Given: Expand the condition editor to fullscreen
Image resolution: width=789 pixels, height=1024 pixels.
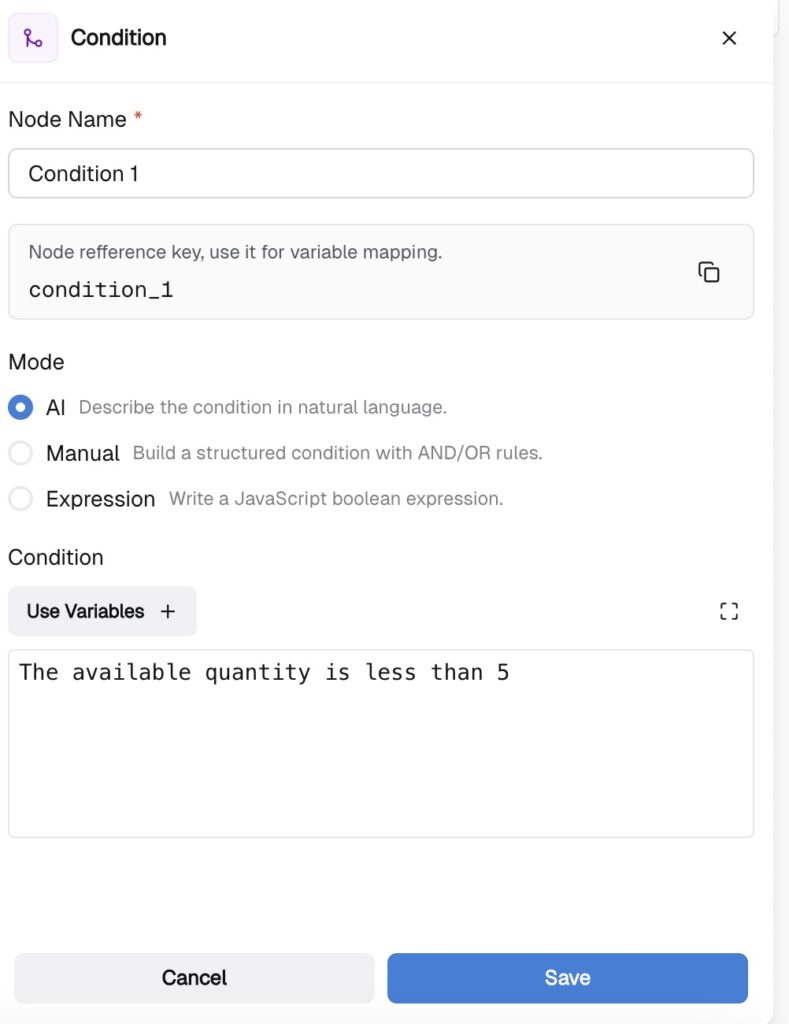Looking at the screenshot, I should 729,611.
